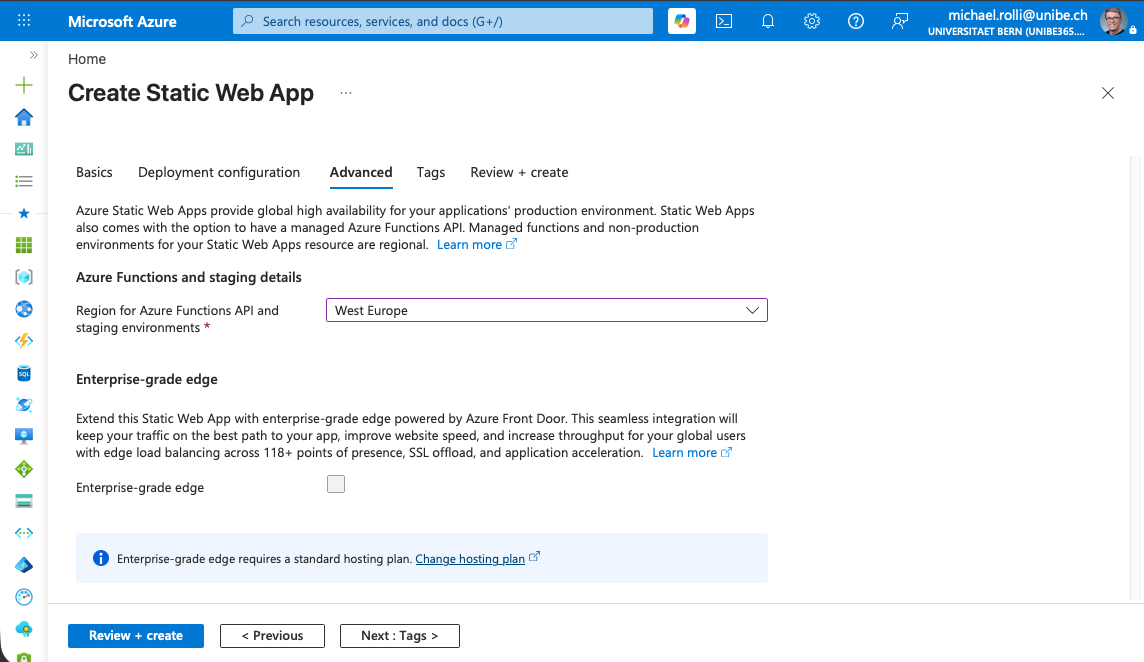Switch to Deployment configuration tab
Screen dimensions: 1144x662
pos(219,172)
